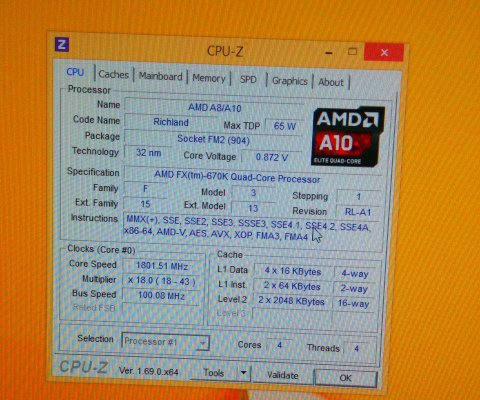Click the AMD A10 processor logo

[348, 136]
